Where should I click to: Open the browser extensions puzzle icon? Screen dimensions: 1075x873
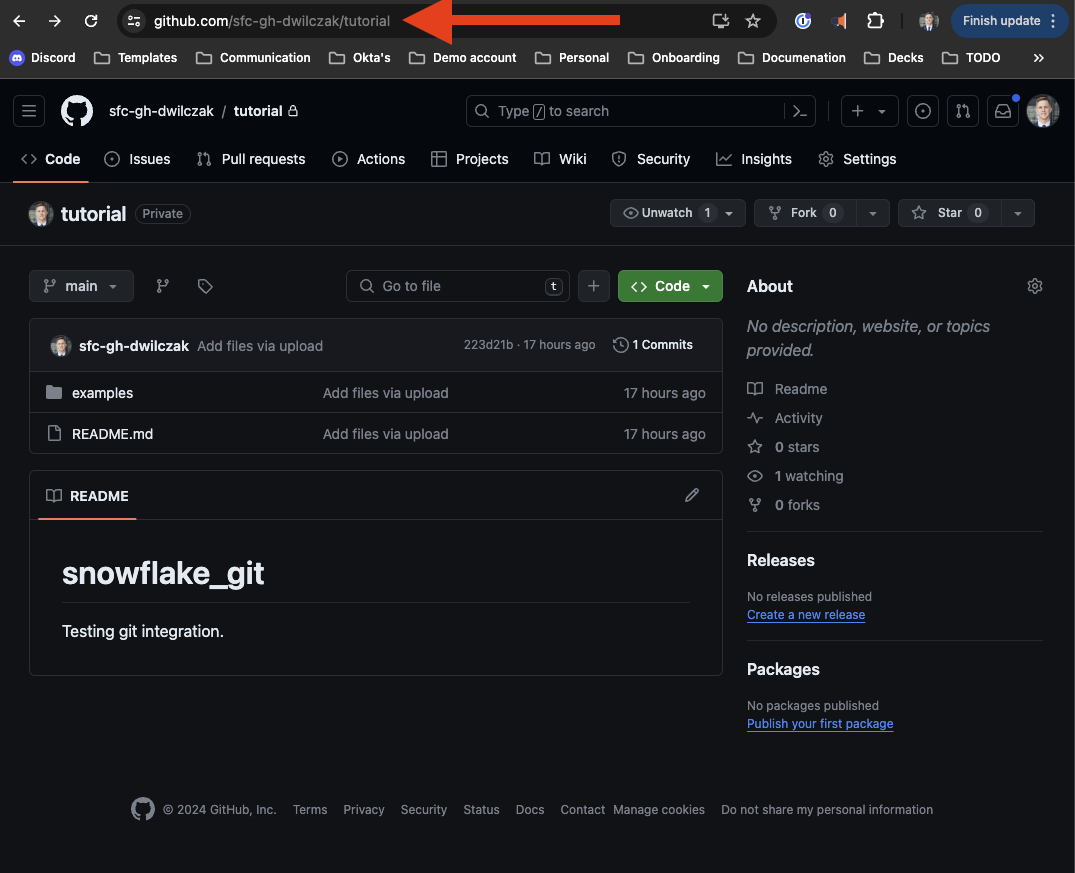pyautogui.click(x=875, y=21)
